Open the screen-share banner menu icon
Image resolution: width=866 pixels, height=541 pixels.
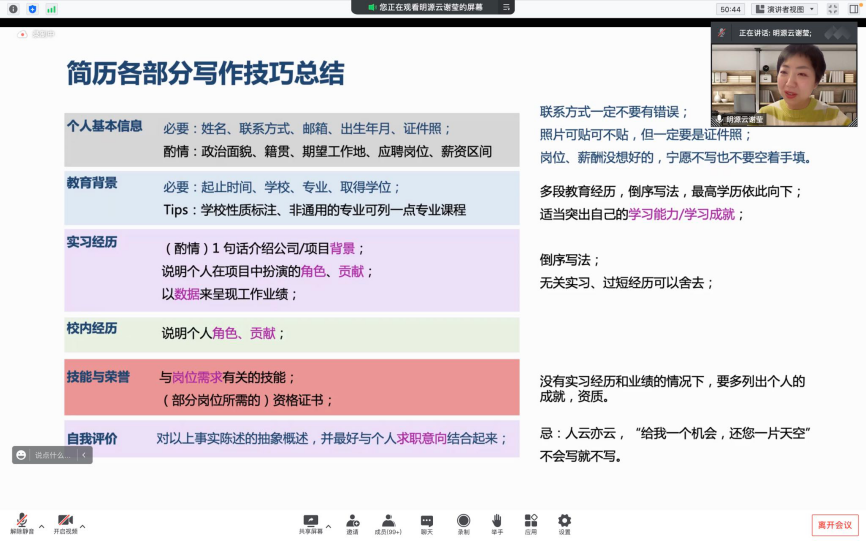click(x=506, y=7)
